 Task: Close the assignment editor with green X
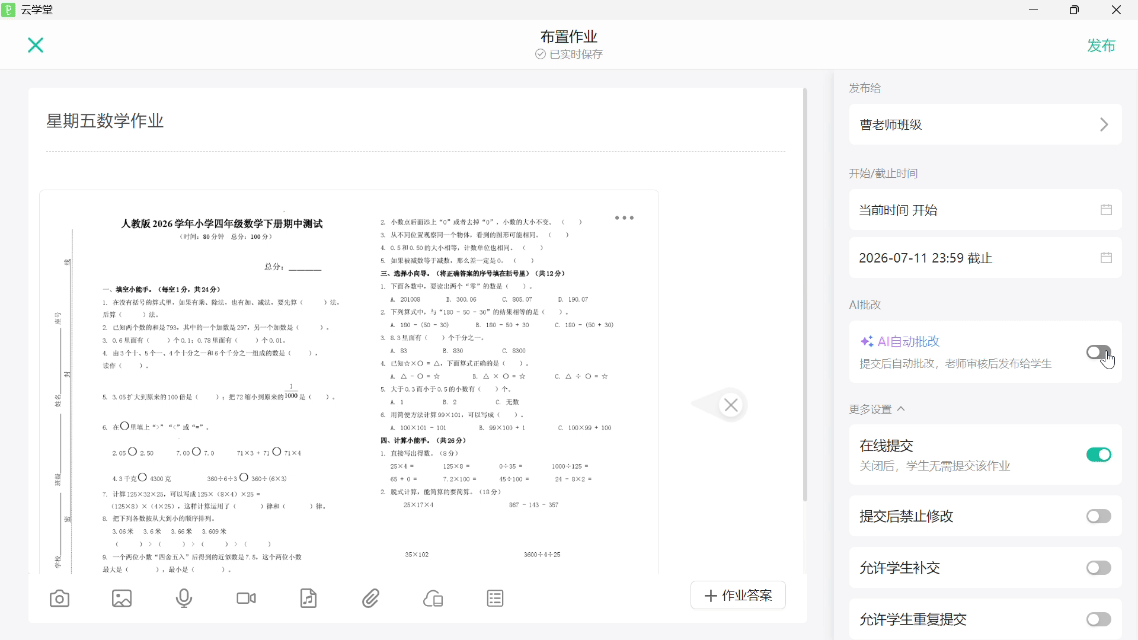point(35,45)
